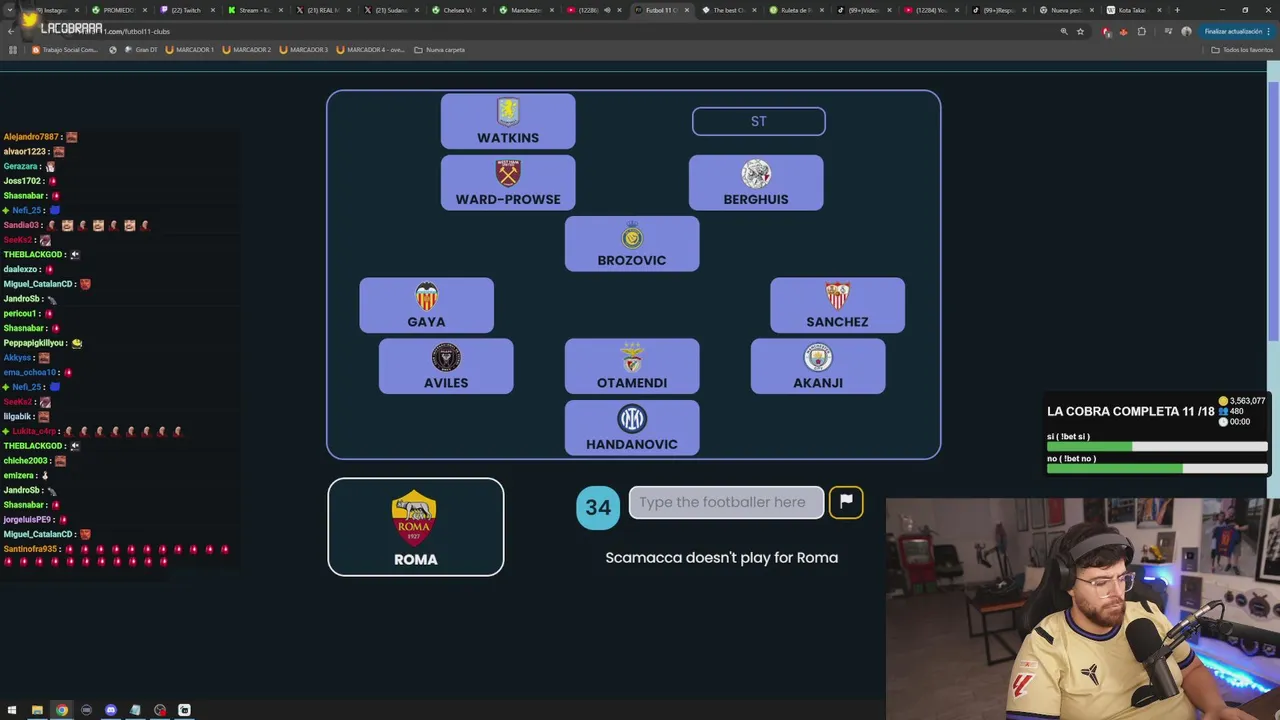Click the Manchester City crest on Akanji card
The height and width of the screenshot is (720, 1280).
(818, 358)
